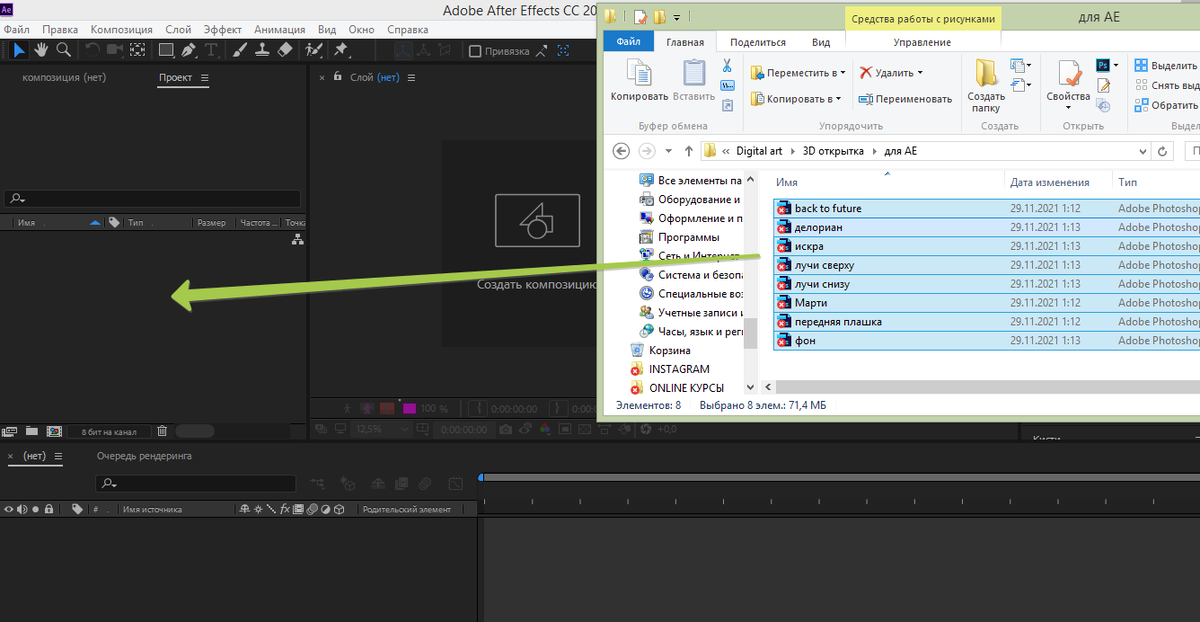The width and height of the screenshot is (1200, 622).
Task: Toggle the layer lock icon beside Слой
Action: (339, 77)
